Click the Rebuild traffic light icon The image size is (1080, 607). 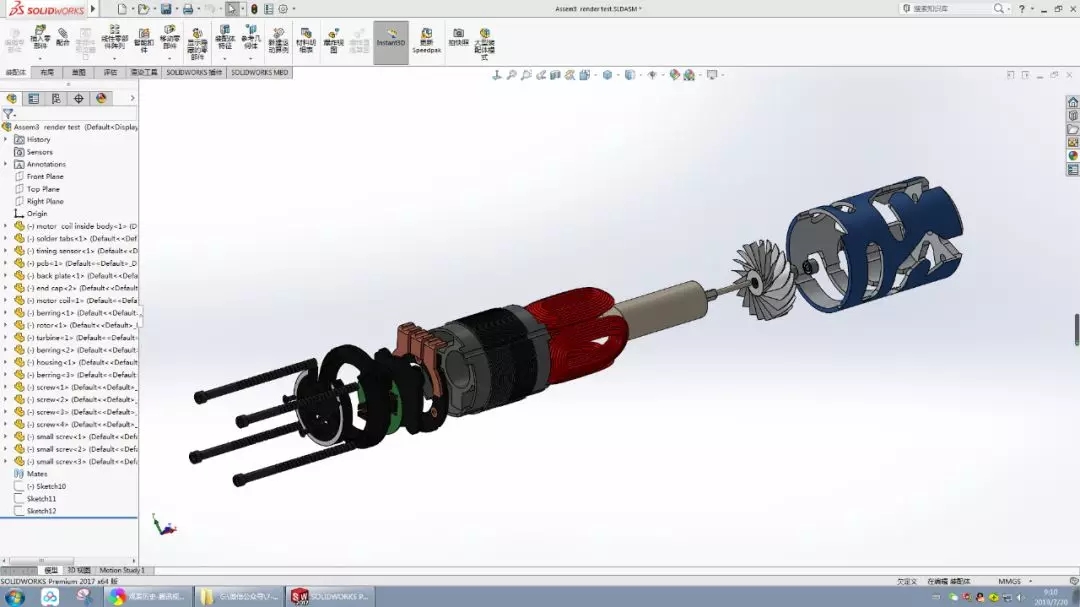[x=254, y=9]
